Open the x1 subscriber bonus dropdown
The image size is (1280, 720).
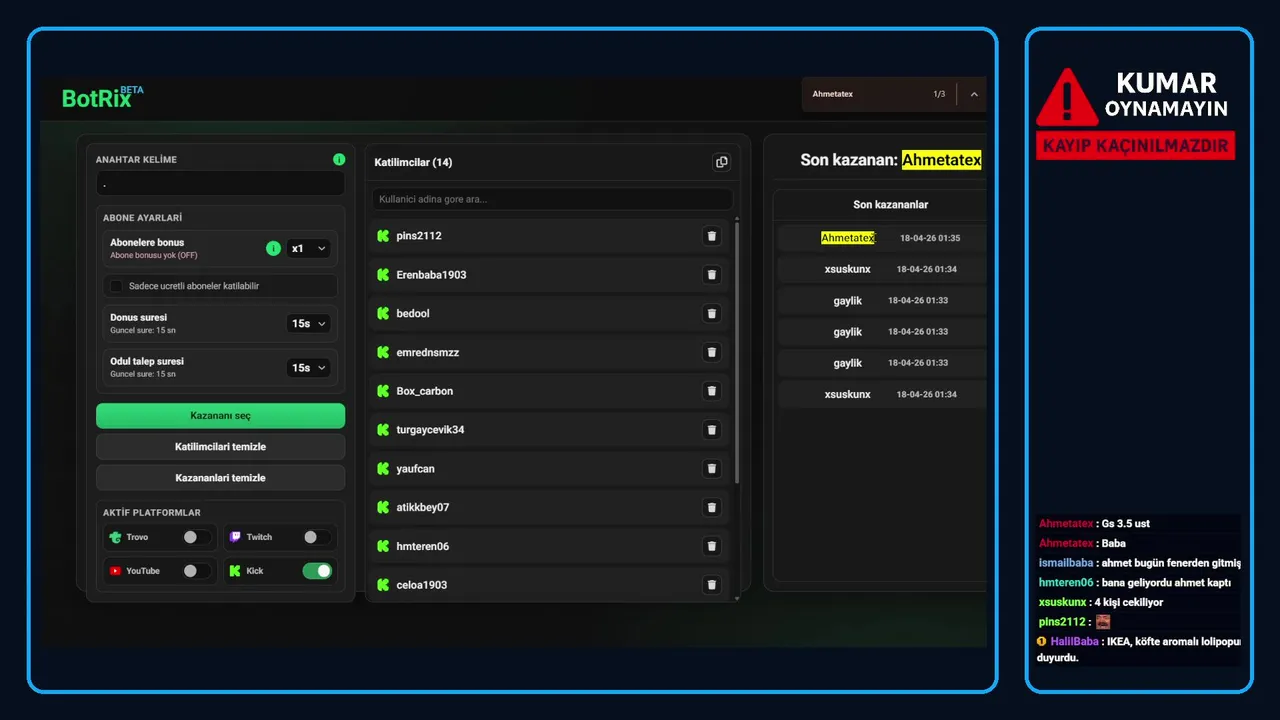pos(308,248)
